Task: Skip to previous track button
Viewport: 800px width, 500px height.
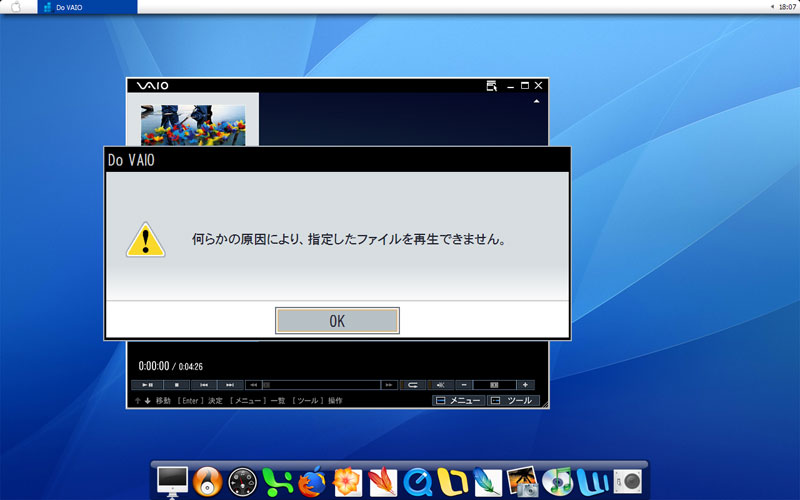Action: click(204, 385)
